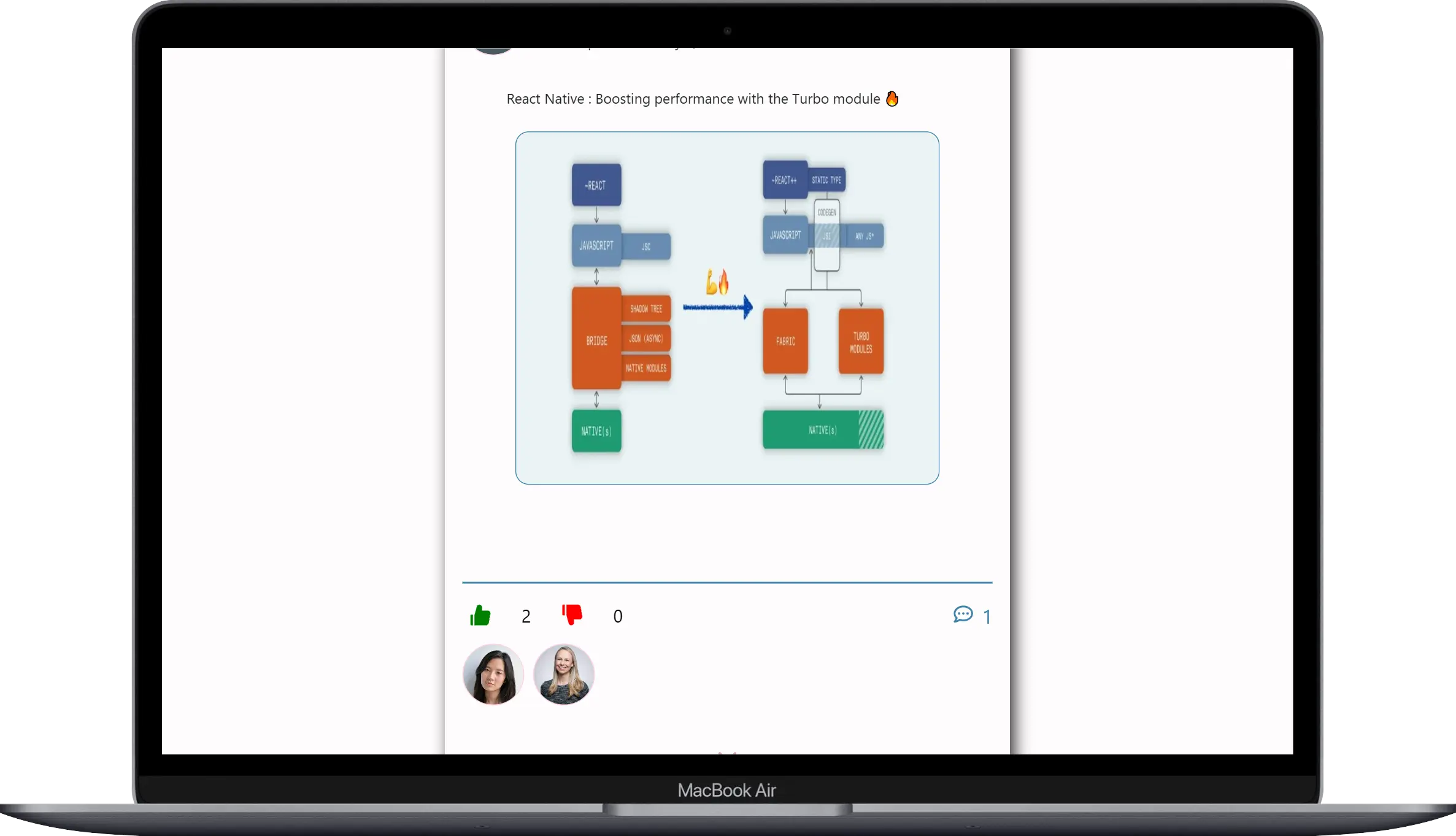1456x836 pixels.
Task: Click the comment count showing 1
Action: click(x=987, y=616)
